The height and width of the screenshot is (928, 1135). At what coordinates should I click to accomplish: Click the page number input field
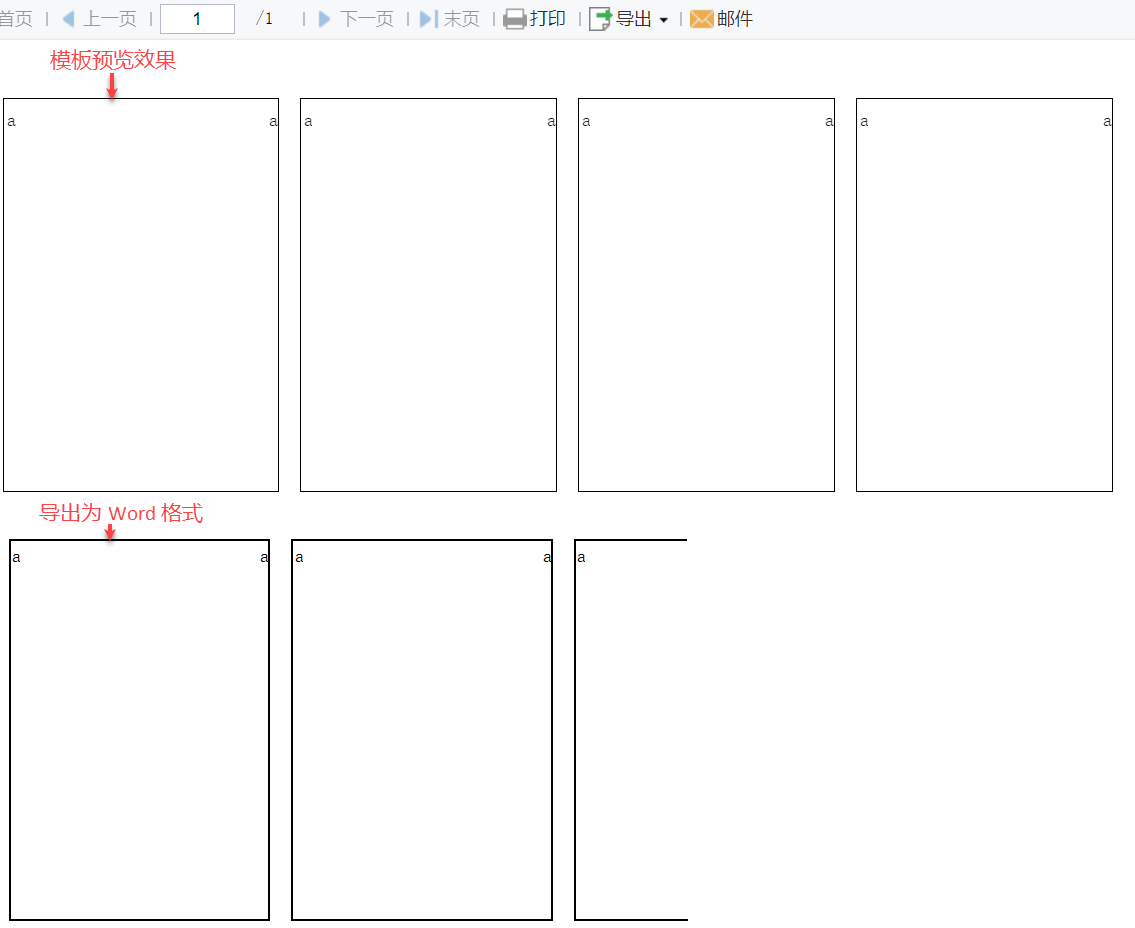coord(197,19)
